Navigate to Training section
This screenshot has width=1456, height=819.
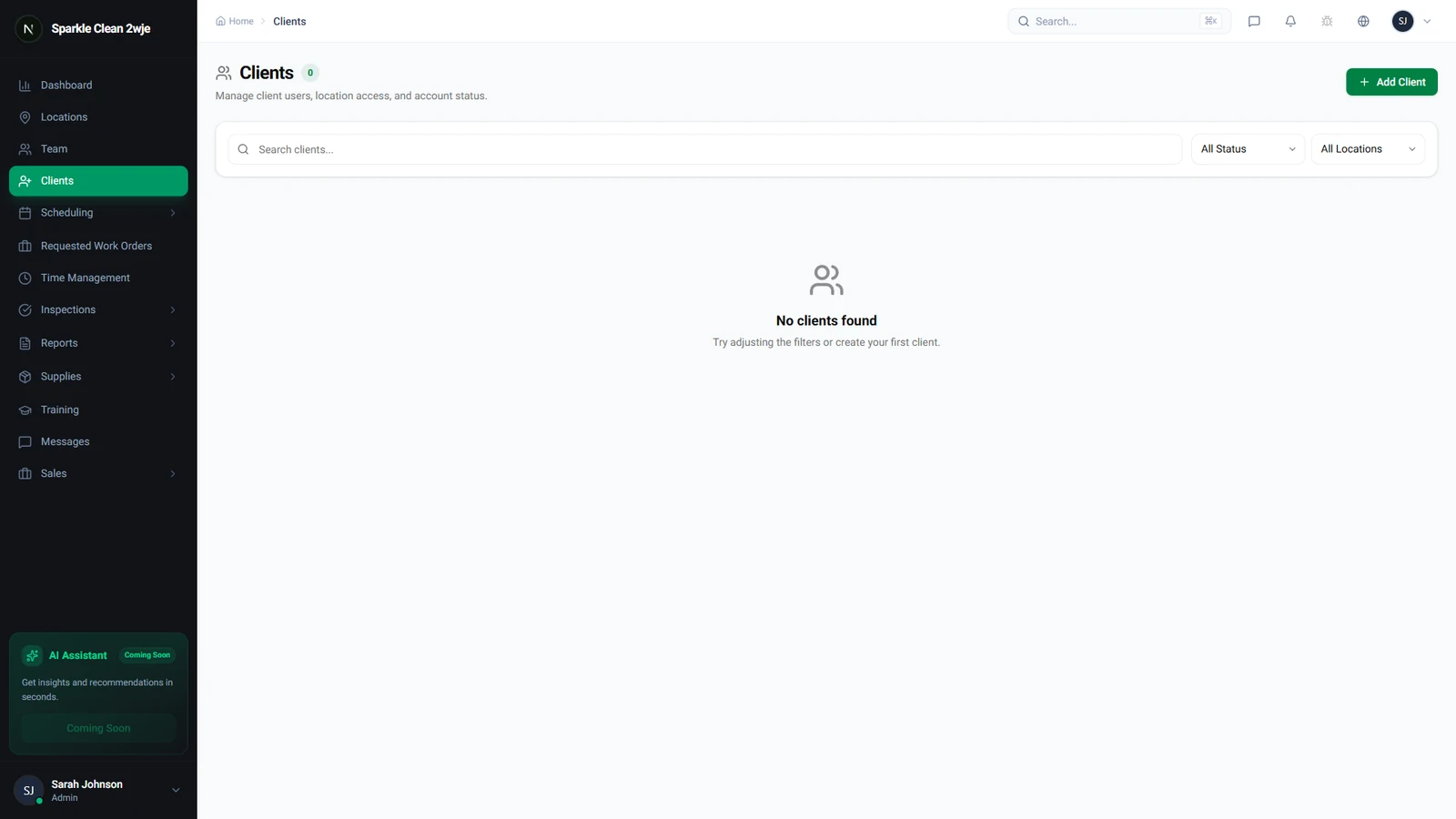tap(98, 410)
